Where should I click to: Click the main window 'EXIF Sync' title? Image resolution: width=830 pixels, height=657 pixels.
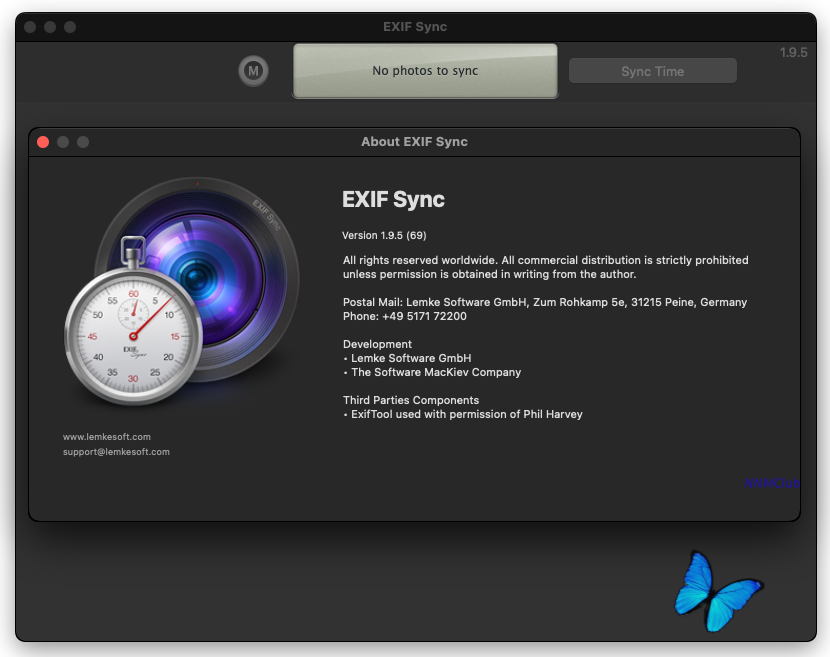(x=415, y=27)
